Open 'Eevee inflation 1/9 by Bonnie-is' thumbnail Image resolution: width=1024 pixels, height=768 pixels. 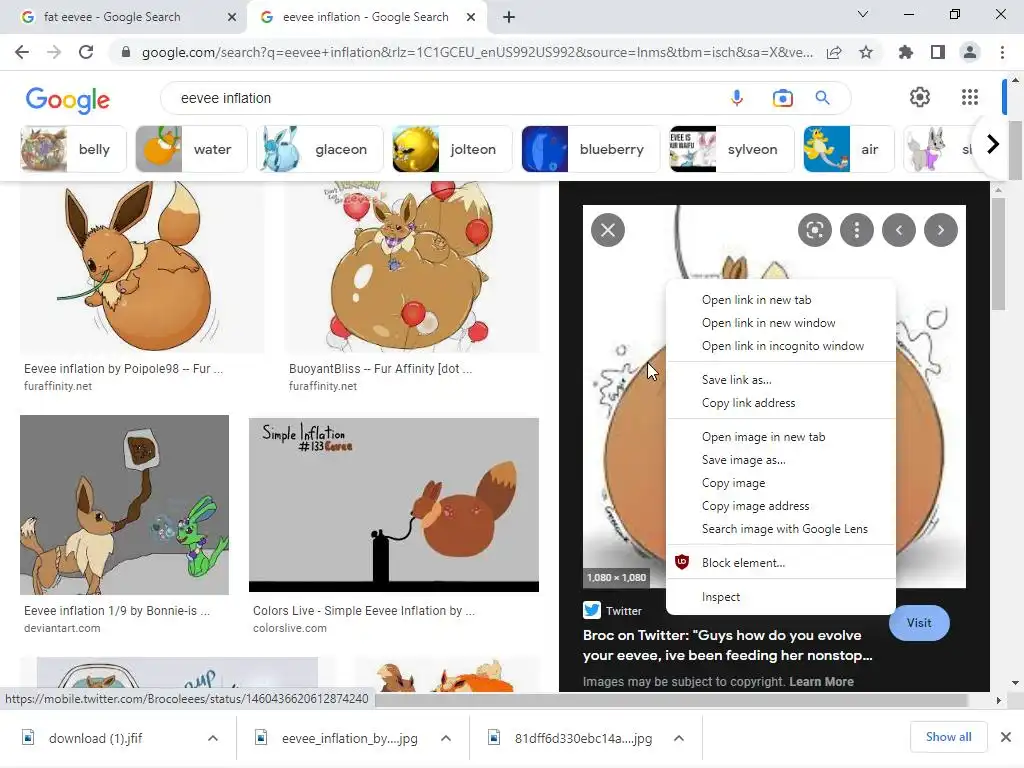124,505
